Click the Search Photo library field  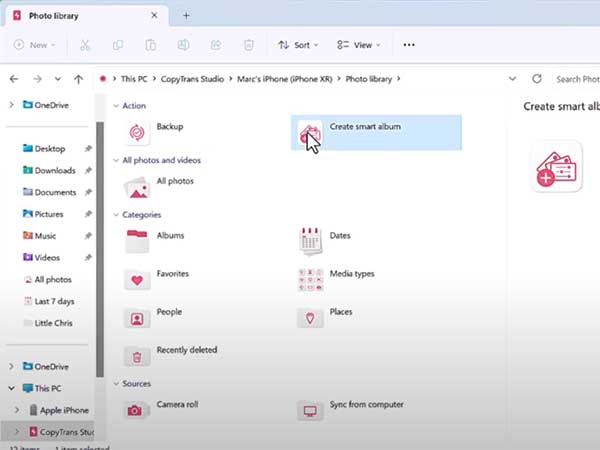click(x=575, y=79)
